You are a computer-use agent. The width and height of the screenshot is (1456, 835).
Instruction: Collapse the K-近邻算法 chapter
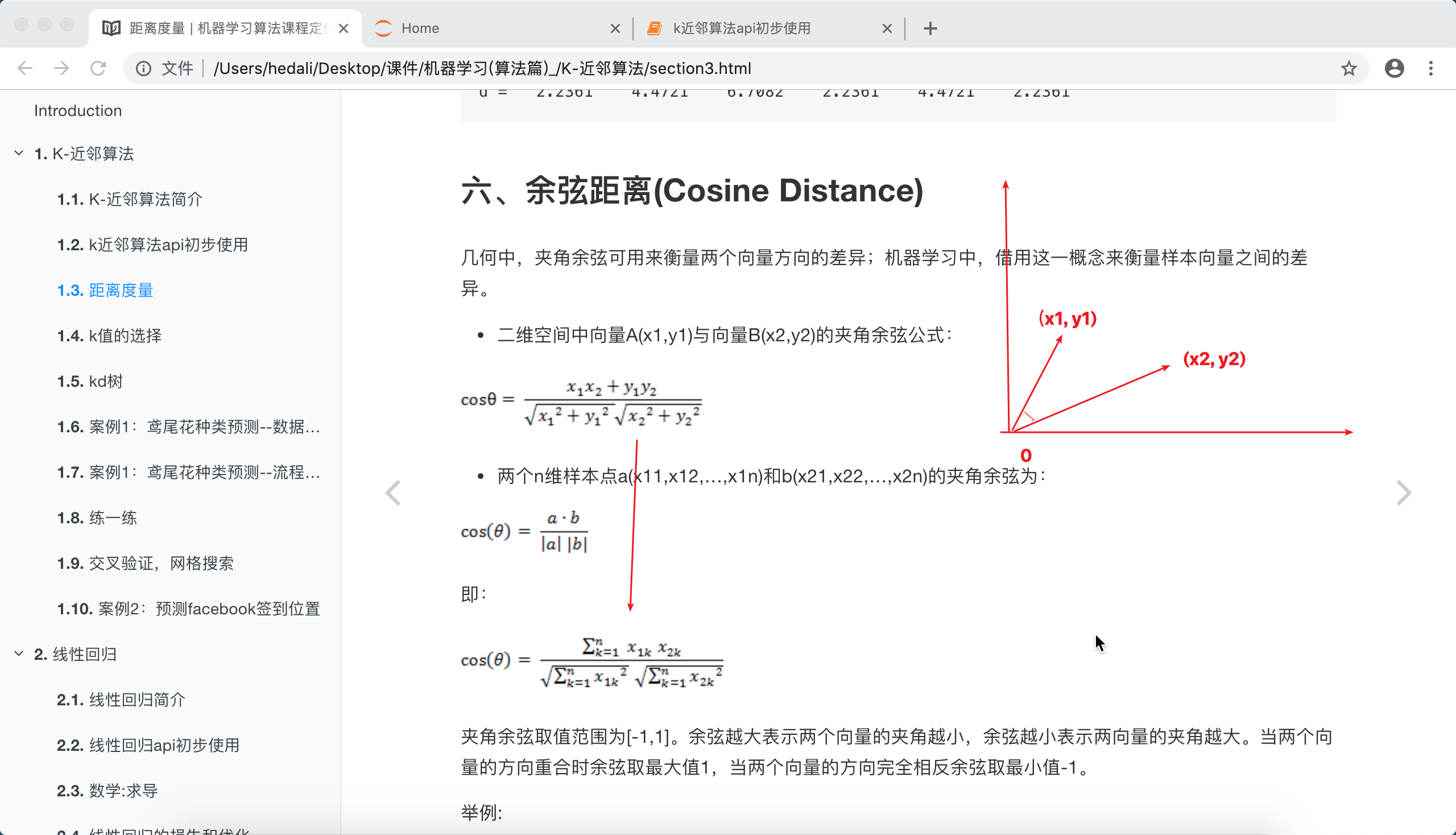tap(19, 153)
